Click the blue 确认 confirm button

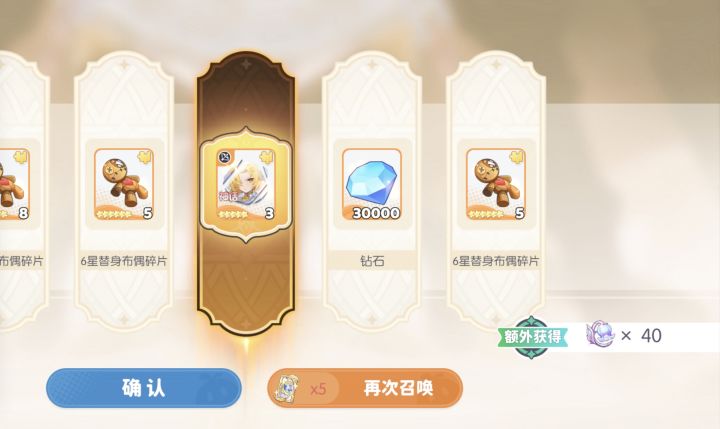point(144,388)
